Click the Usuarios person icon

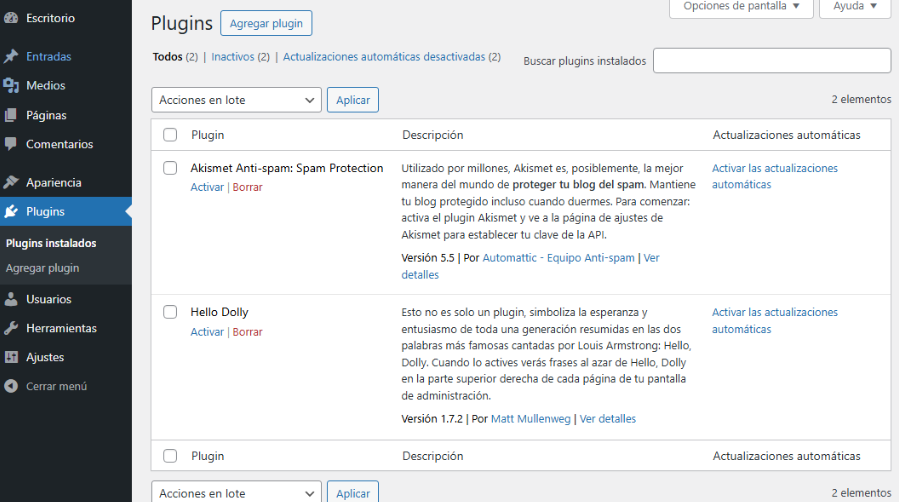point(11,299)
